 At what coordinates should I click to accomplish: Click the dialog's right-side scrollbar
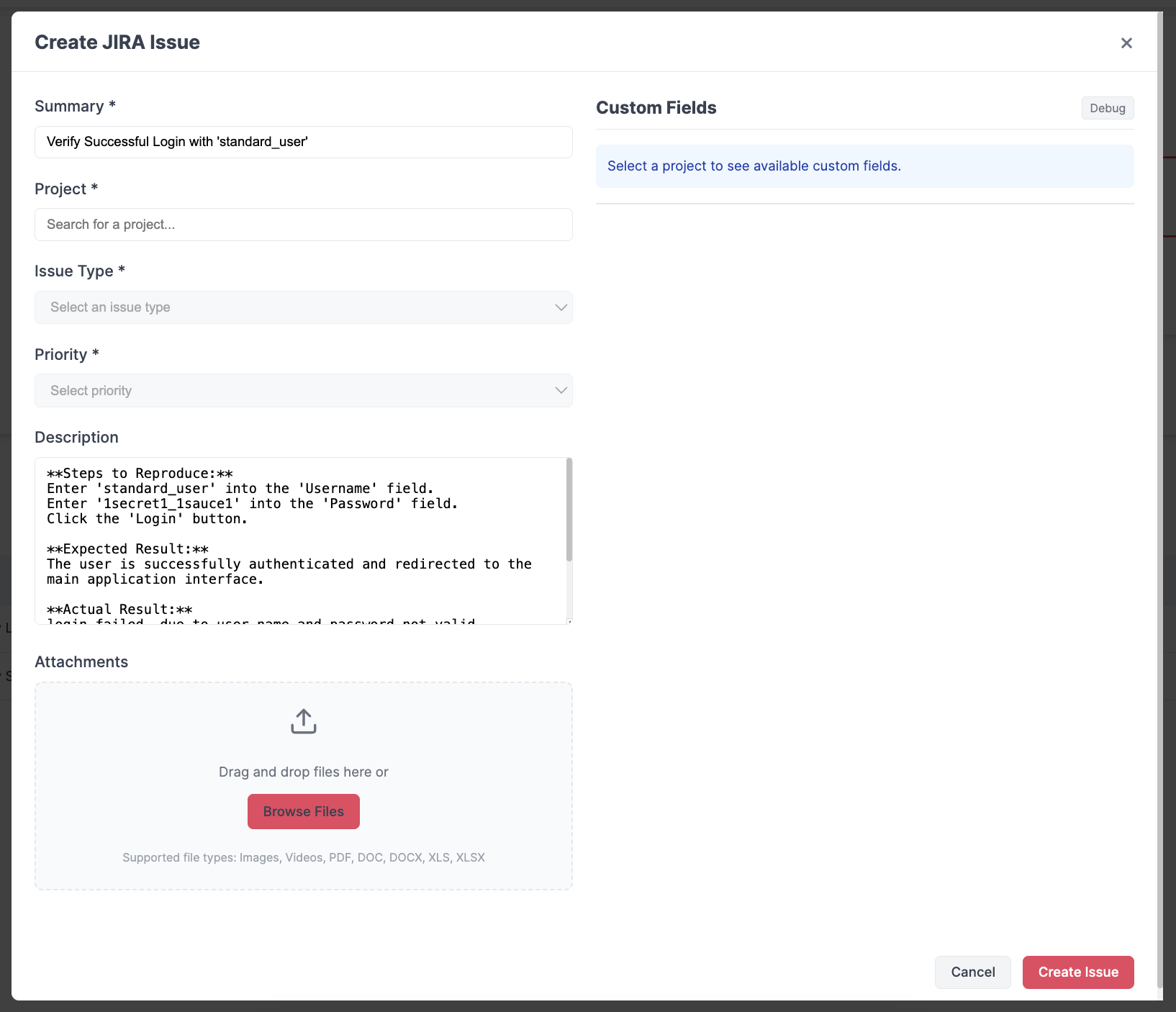coord(1159,500)
